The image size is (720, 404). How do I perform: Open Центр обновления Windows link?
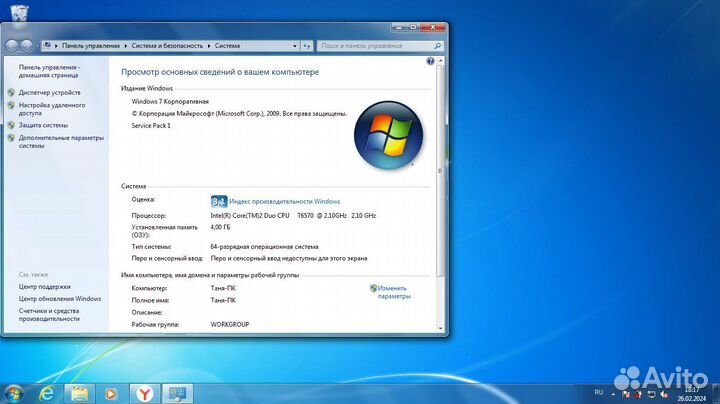coord(60,299)
